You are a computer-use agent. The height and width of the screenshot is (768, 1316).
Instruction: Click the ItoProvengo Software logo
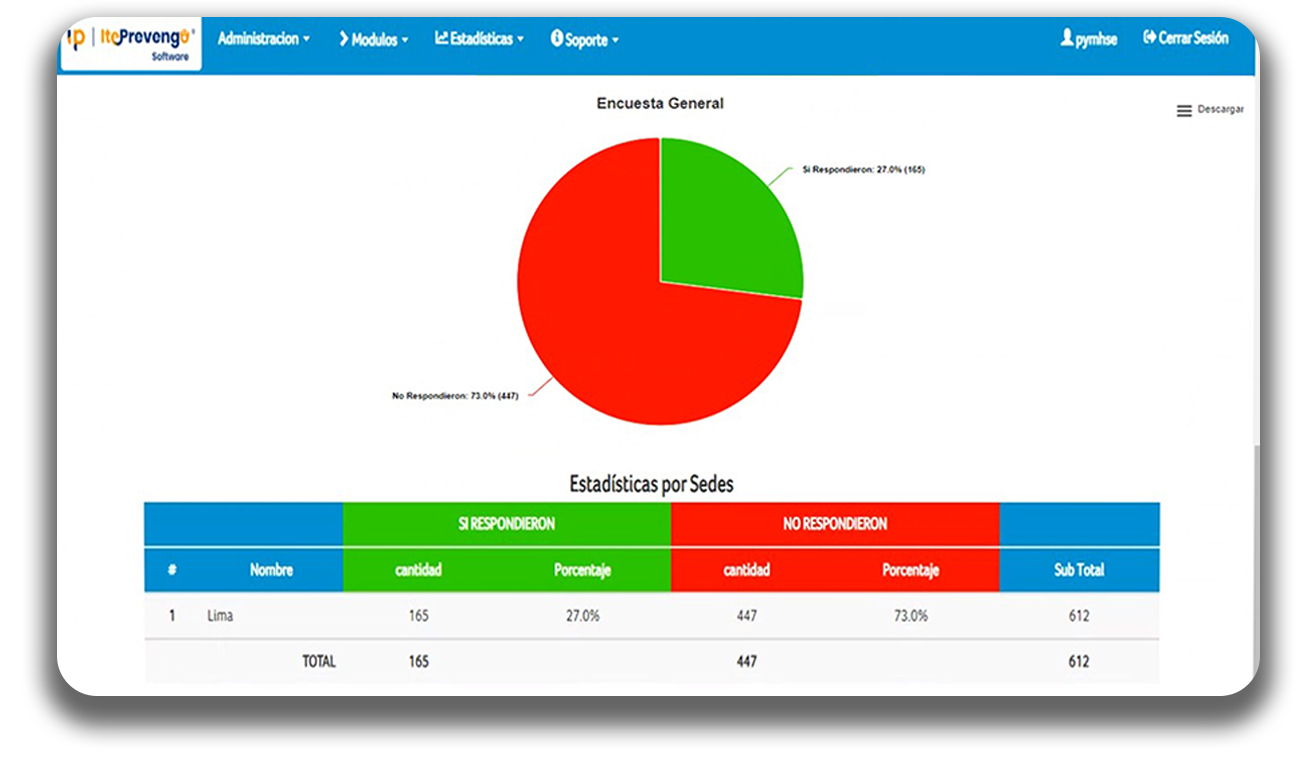pos(131,44)
